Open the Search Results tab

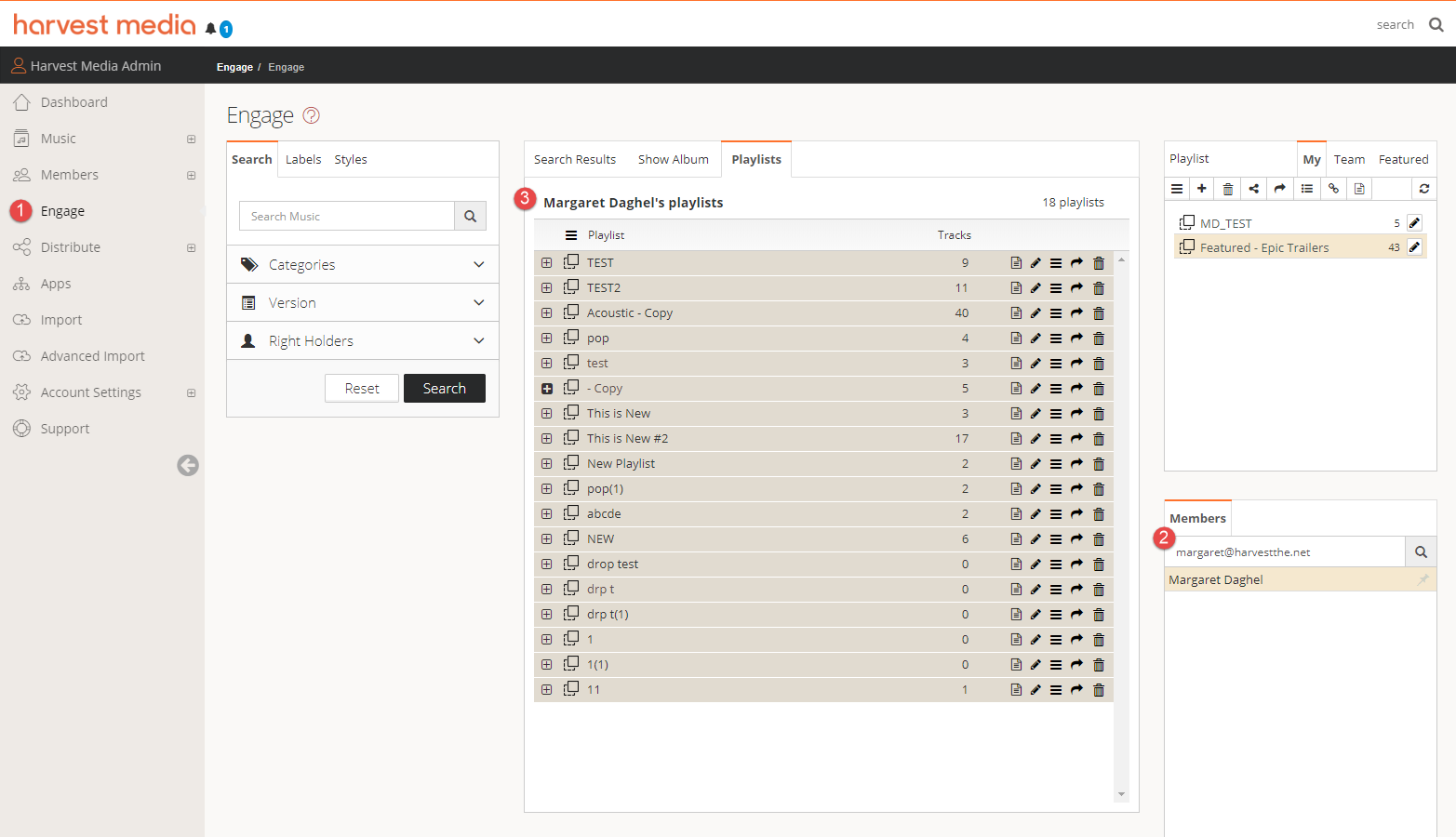click(575, 160)
